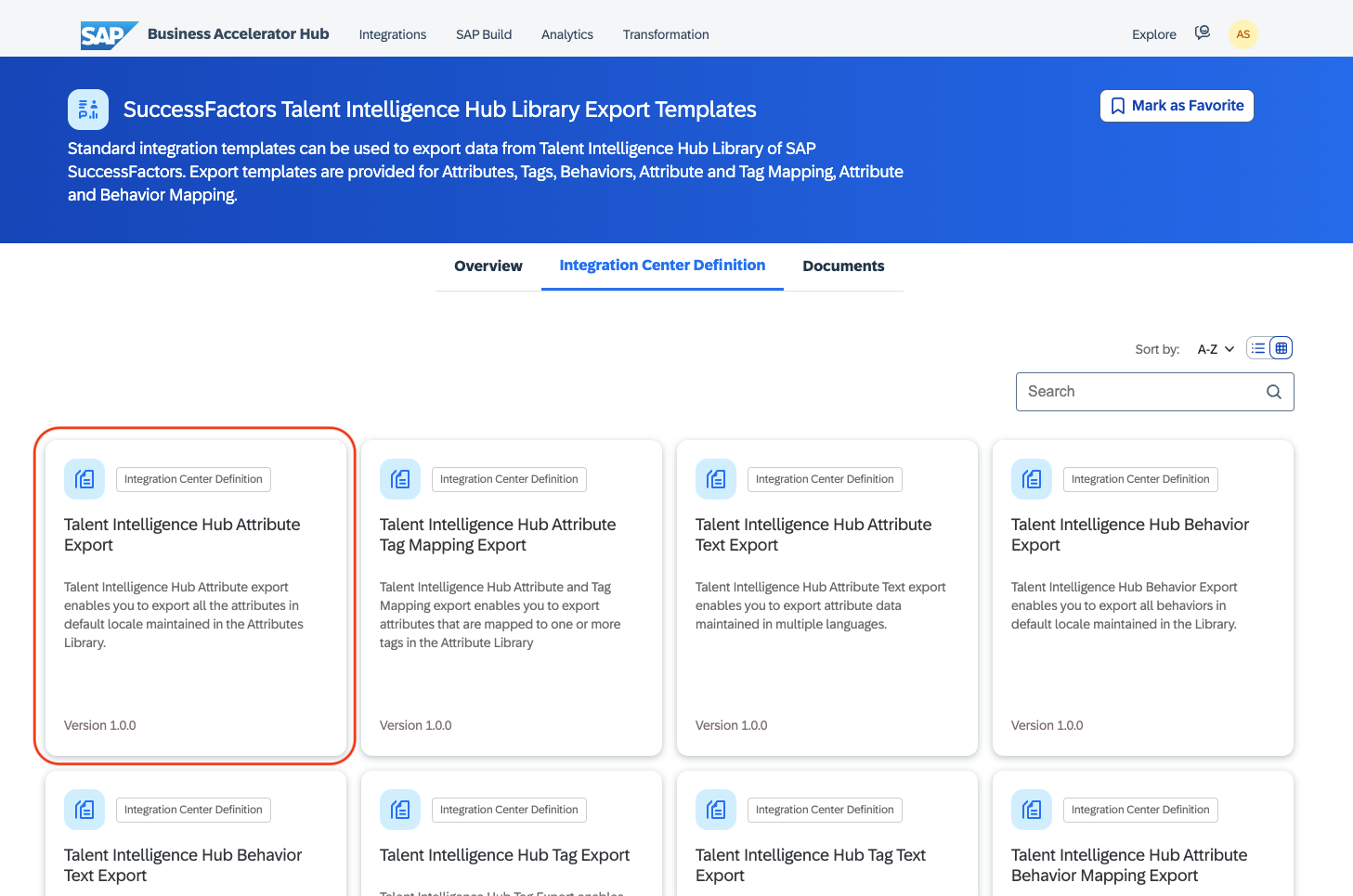
Task: Open Talent Intelligence Hub Attribute Behavior Mapping Export
Action: (1129, 865)
